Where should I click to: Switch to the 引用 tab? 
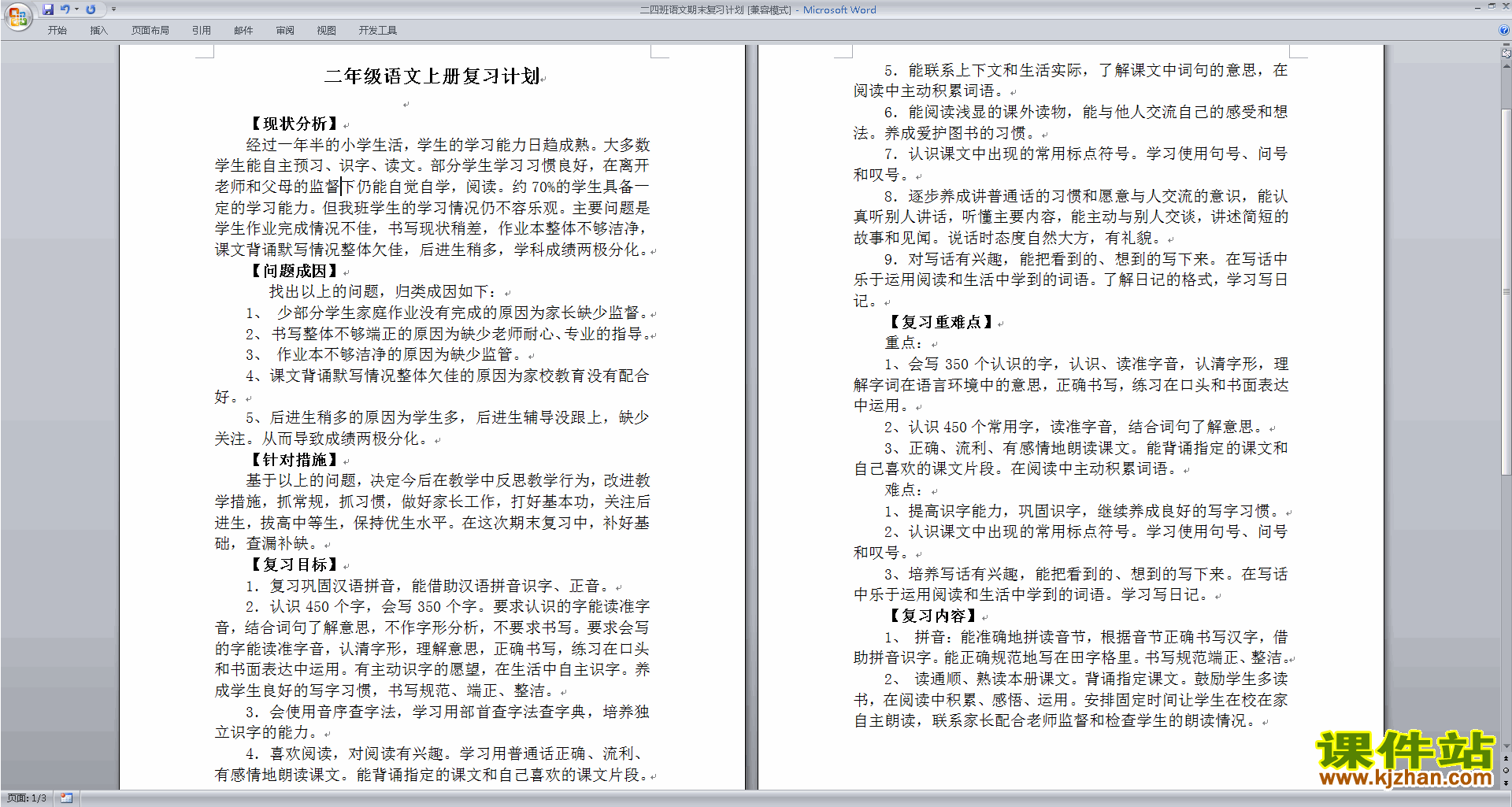(202, 31)
